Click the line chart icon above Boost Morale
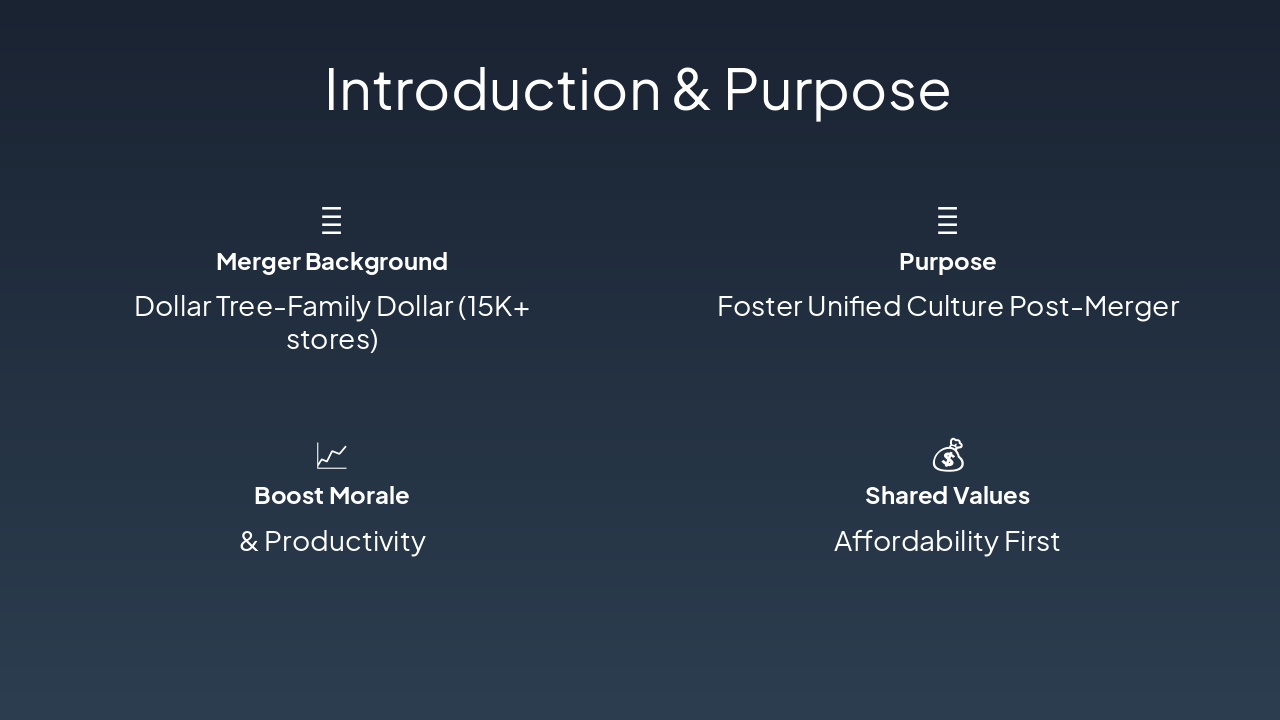This screenshot has height=720, width=1280. pyautogui.click(x=331, y=456)
